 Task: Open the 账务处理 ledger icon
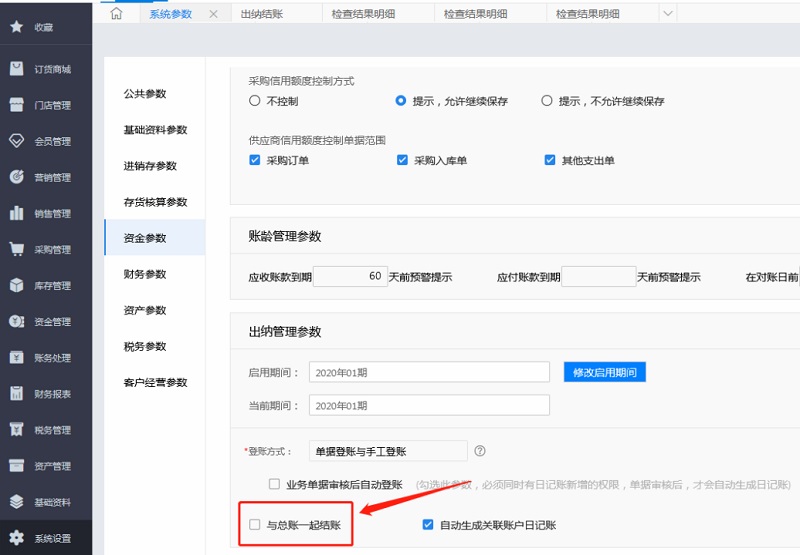tap(16, 358)
